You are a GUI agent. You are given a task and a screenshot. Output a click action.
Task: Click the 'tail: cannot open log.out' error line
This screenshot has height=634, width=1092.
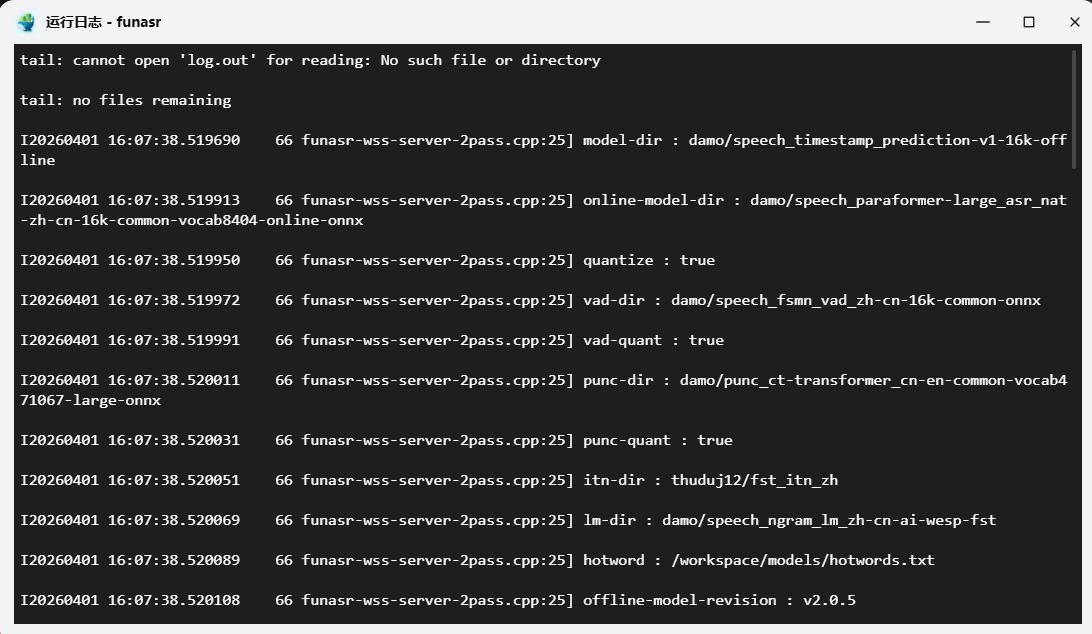coord(310,61)
